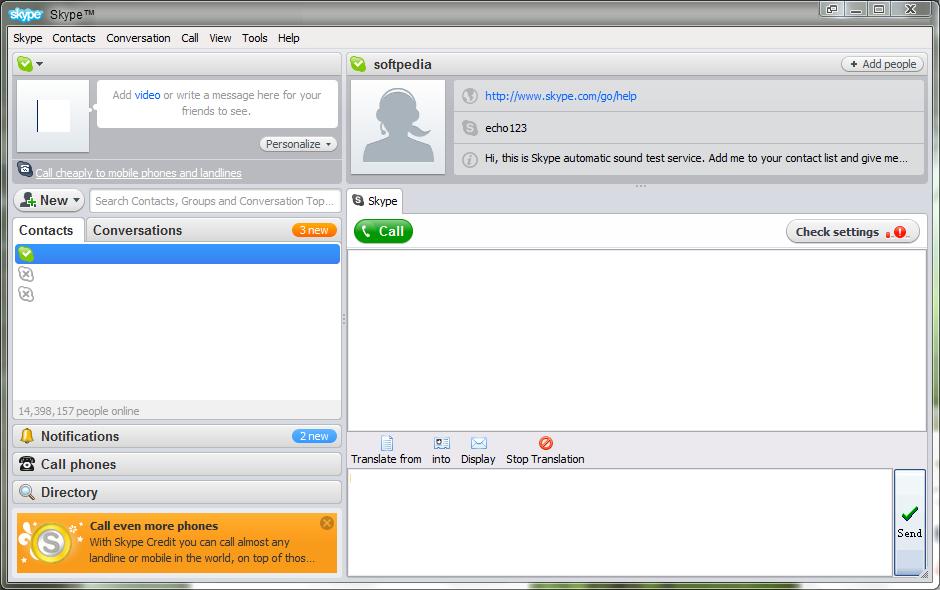Click the mood message box
The width and height of the screenshot is (940, 590).
[x=217, y=103]
